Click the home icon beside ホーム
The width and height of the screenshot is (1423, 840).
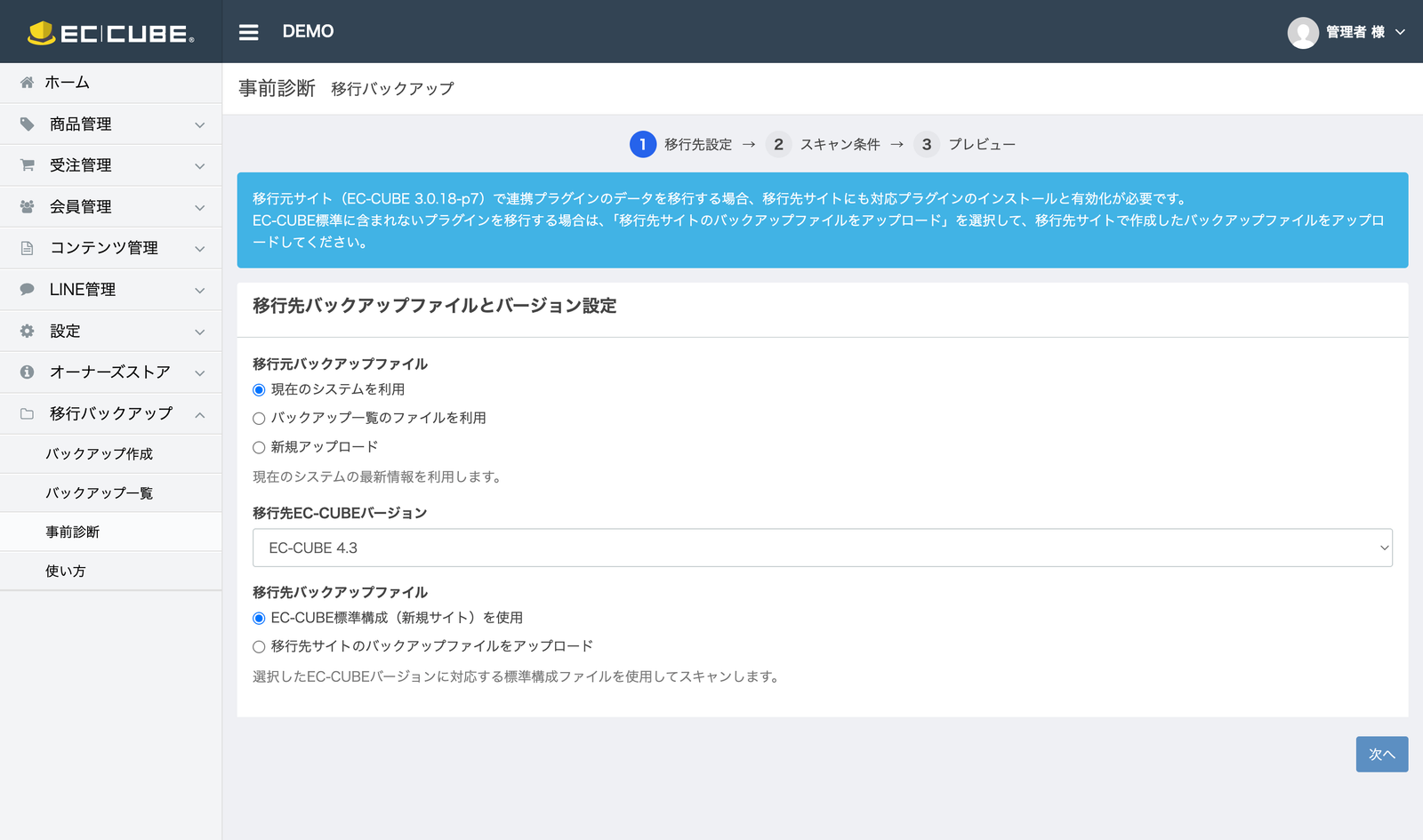click(x=28, y=83)
